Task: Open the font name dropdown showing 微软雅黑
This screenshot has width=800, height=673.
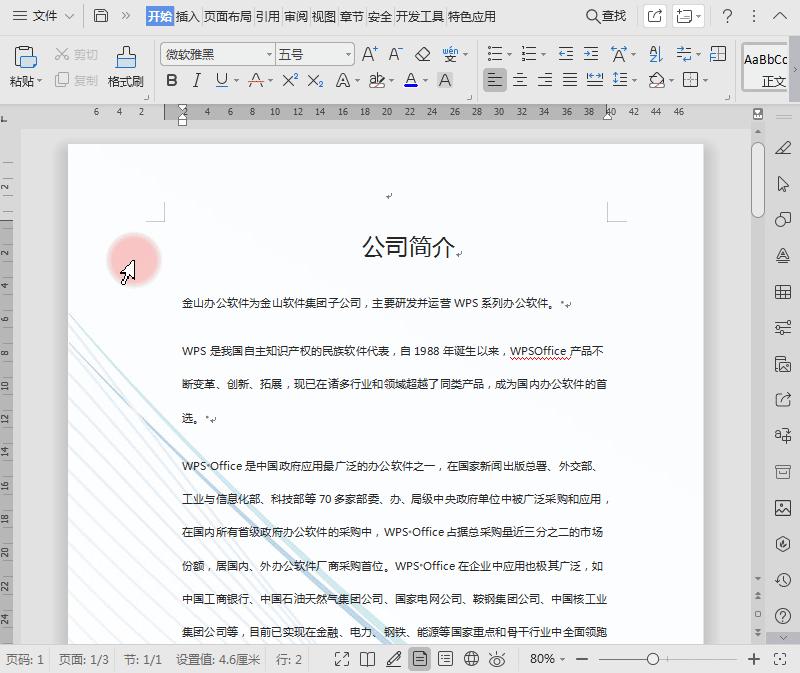Action: click(x=215, y=54)
